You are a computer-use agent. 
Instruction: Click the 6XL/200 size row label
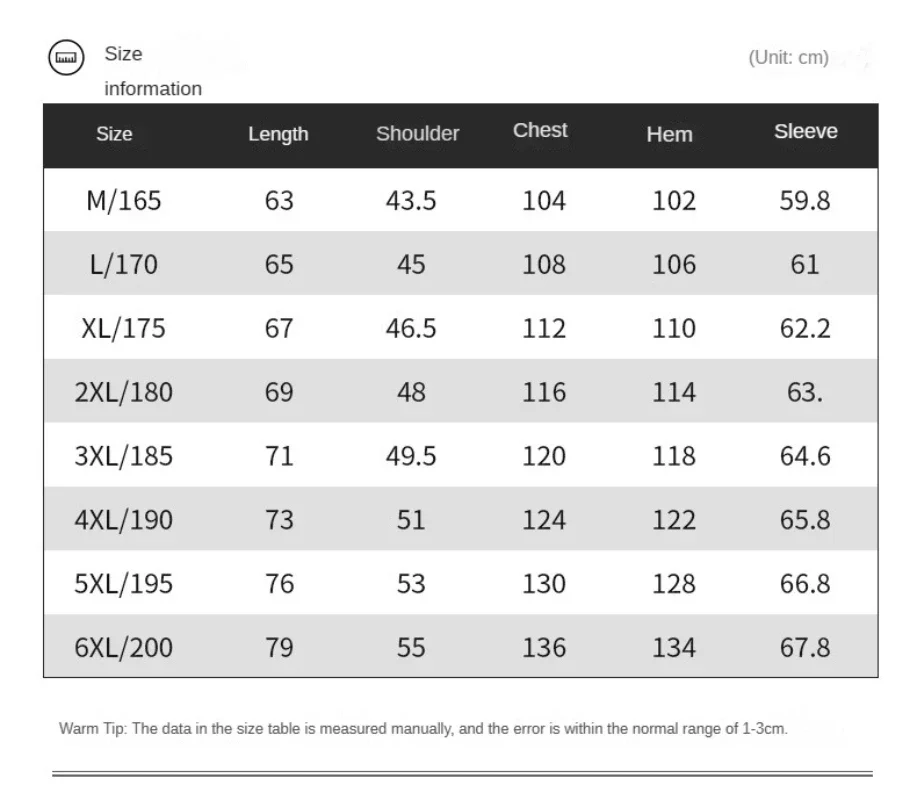click(123, 648)
